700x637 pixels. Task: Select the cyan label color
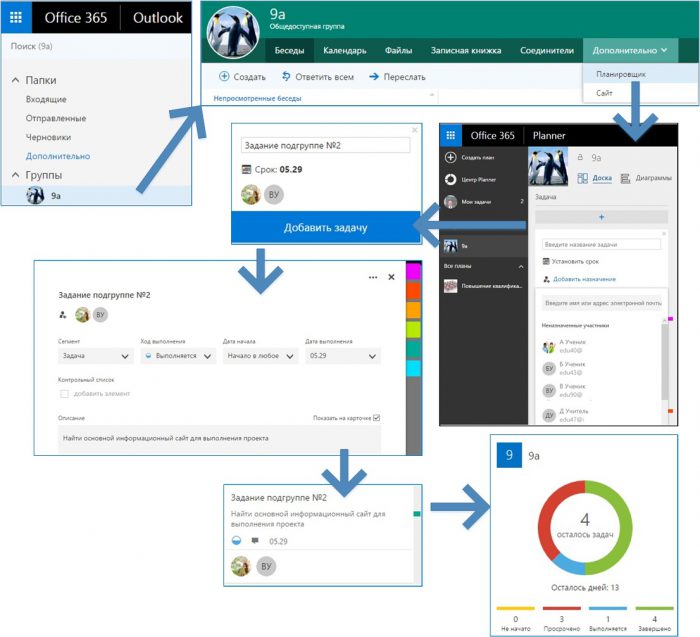[413, 369]
